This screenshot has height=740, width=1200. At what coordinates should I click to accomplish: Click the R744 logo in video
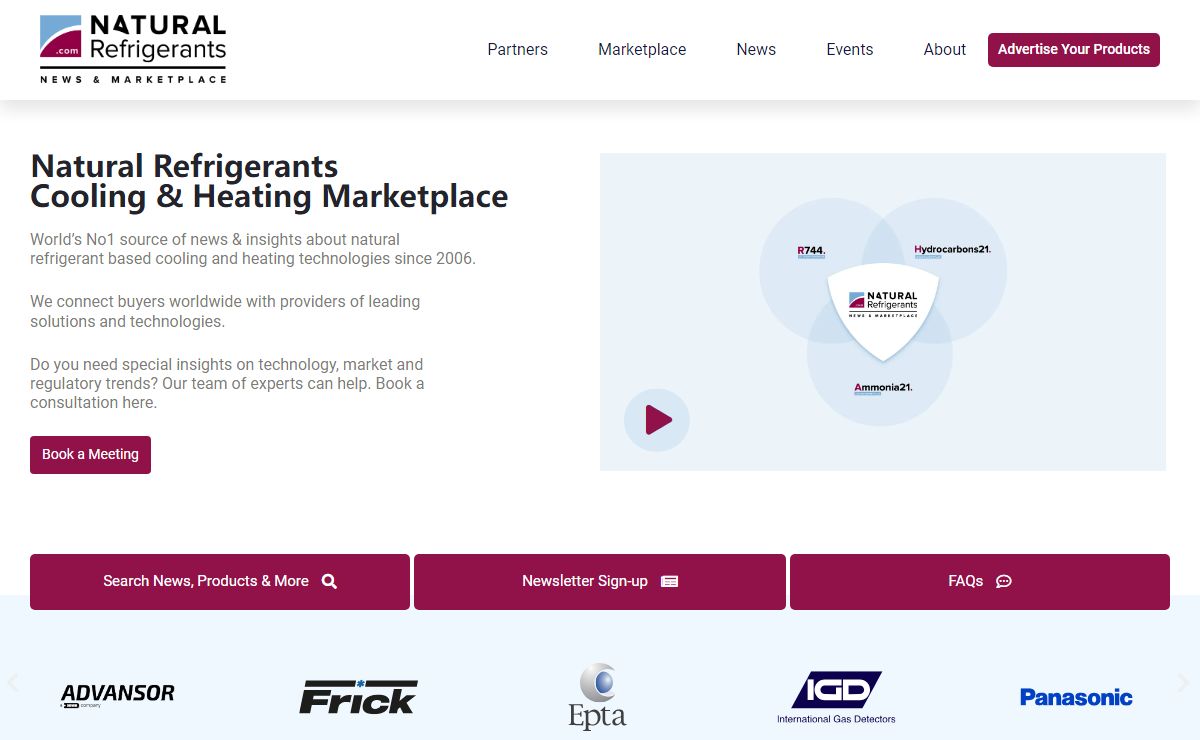click(811, 251)
